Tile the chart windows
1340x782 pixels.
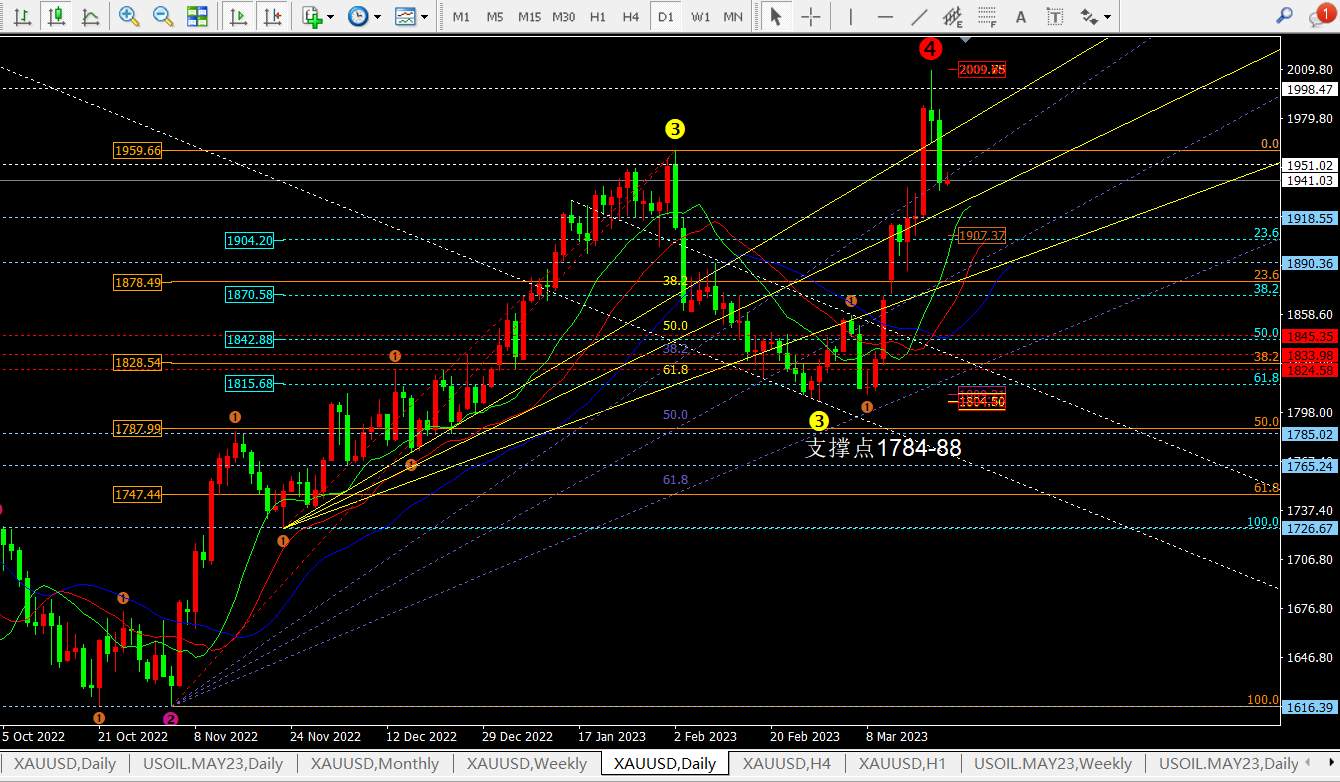(x=197, y=16)
